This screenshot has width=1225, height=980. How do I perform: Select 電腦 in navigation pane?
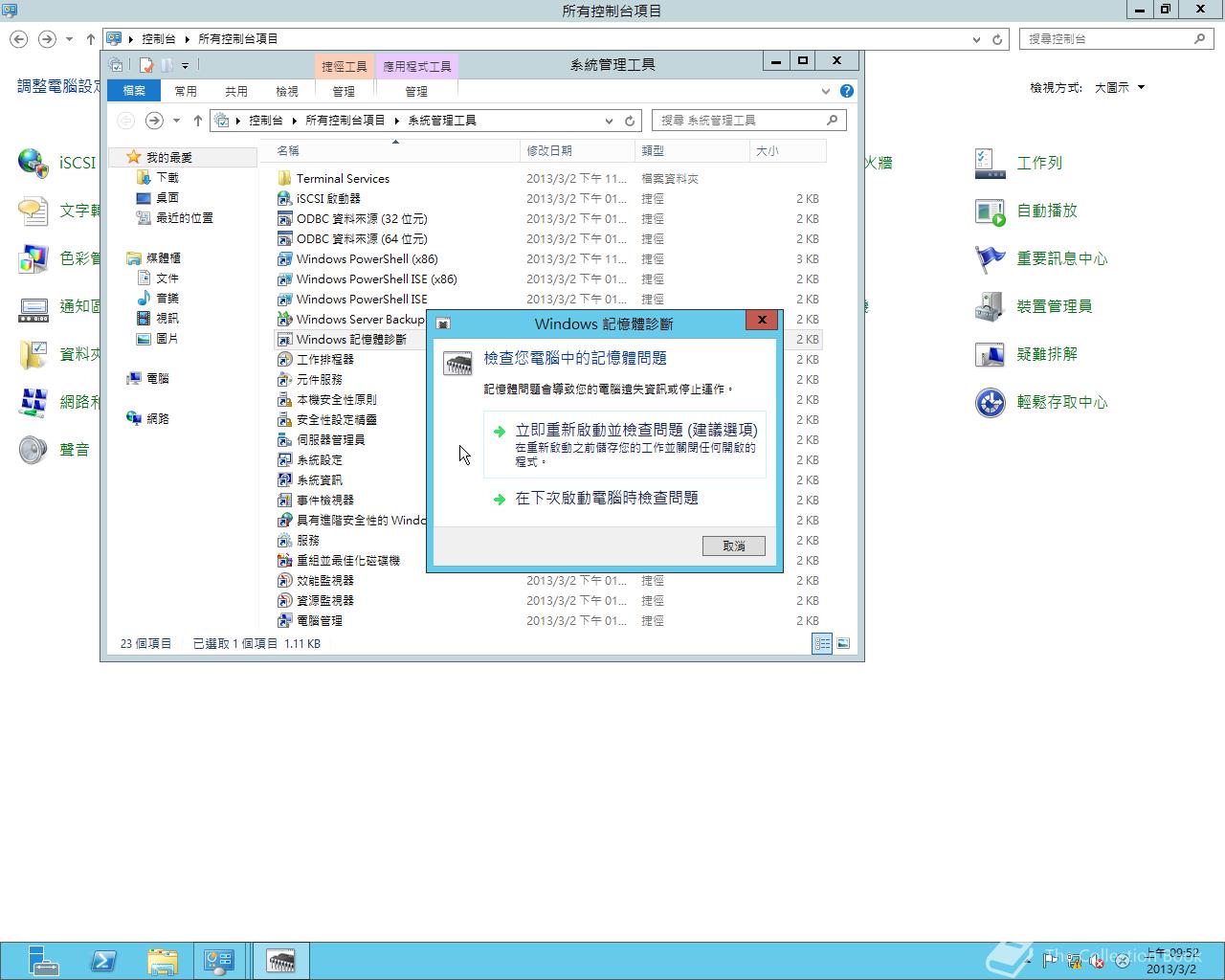158,378
